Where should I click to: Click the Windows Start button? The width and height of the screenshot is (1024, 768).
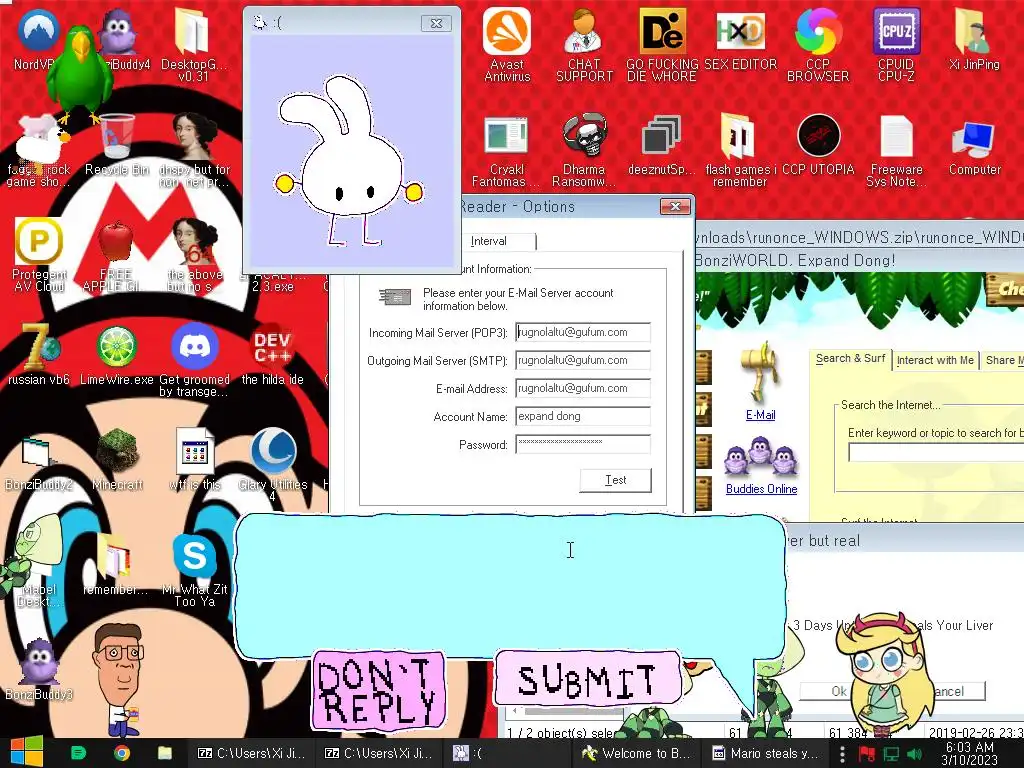point(26,752)
